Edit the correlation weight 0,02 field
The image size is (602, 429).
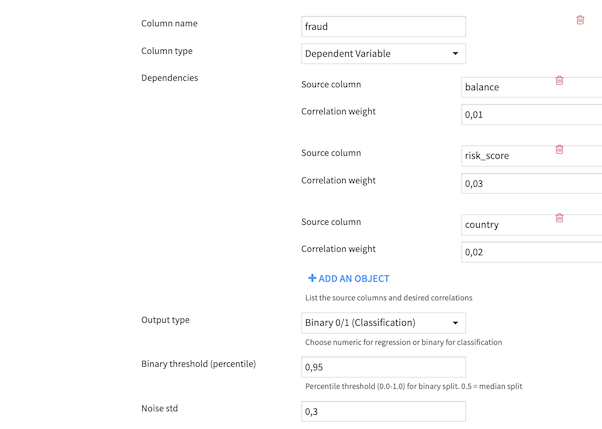point(530,253)
